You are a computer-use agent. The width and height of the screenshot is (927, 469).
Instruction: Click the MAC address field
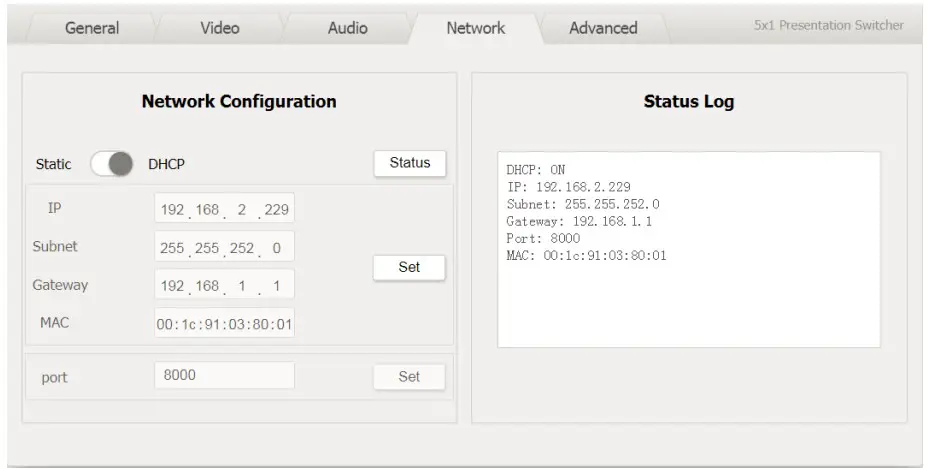click(x=224, y=324)
